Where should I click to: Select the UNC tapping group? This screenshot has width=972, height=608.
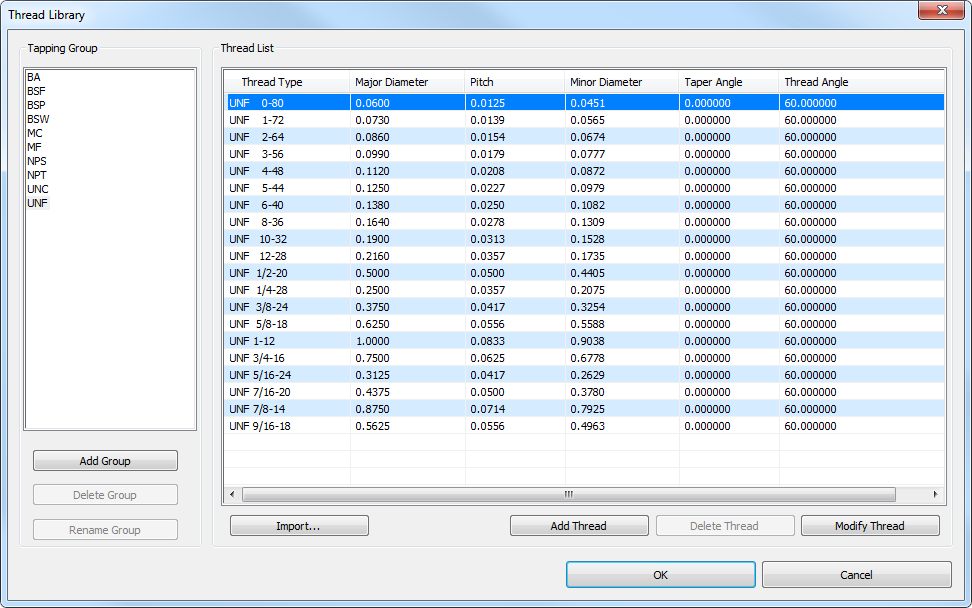pos(37,189)
